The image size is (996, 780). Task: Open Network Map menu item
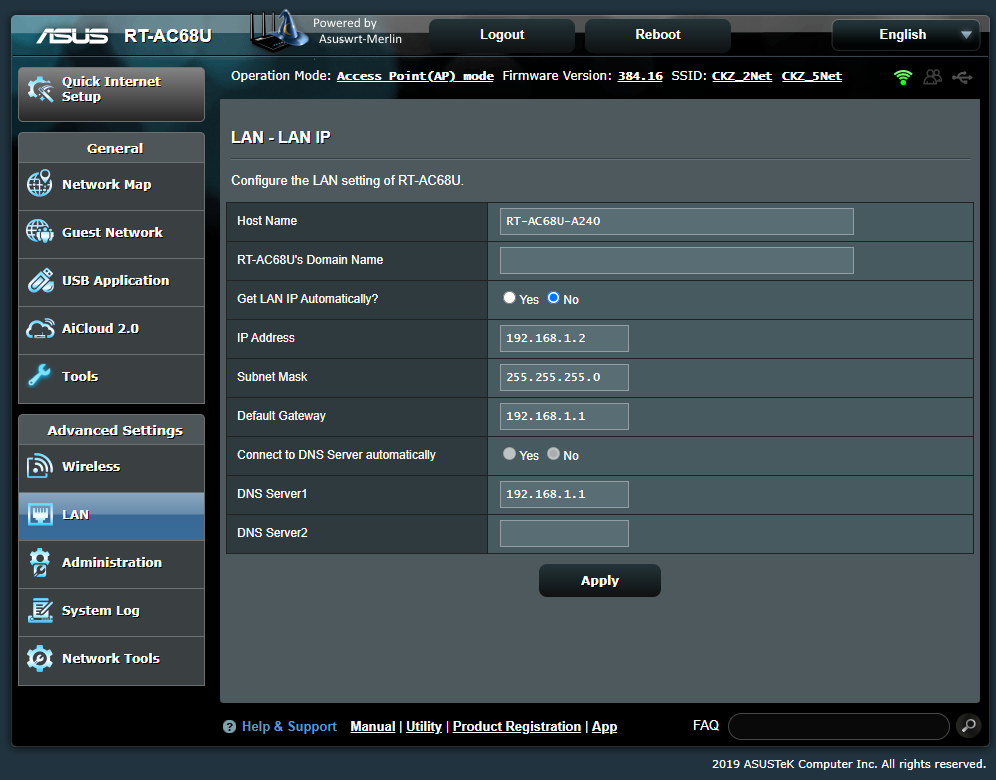tap(111, 185)
